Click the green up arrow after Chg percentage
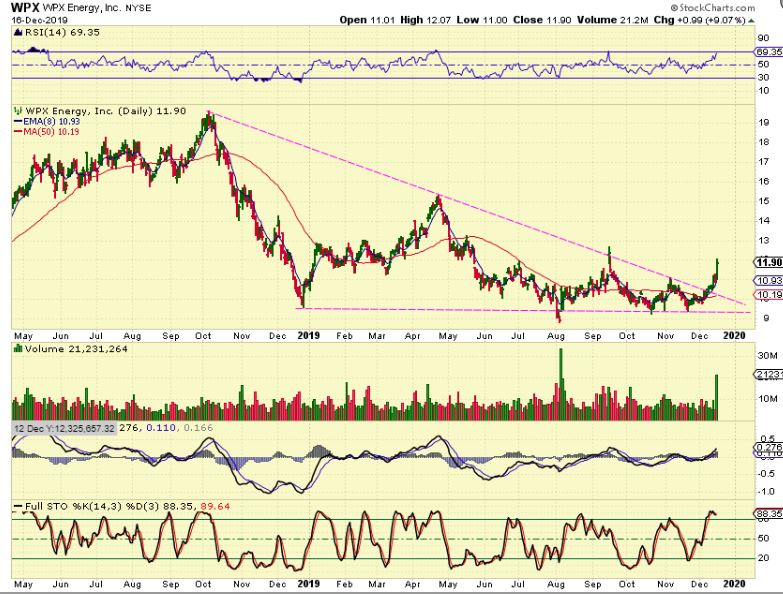 tap(751, 20)
